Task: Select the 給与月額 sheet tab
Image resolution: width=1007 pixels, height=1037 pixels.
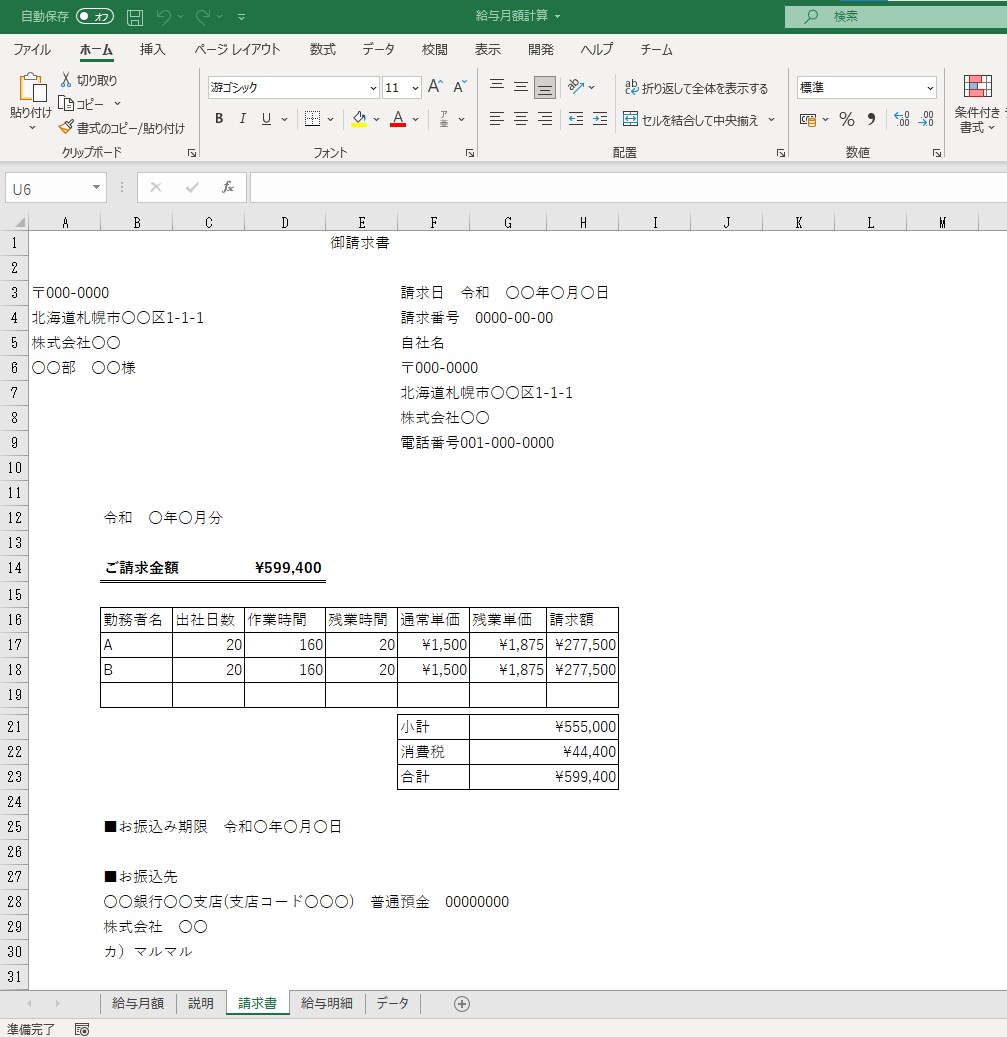Action: (x=138, y=1003)
